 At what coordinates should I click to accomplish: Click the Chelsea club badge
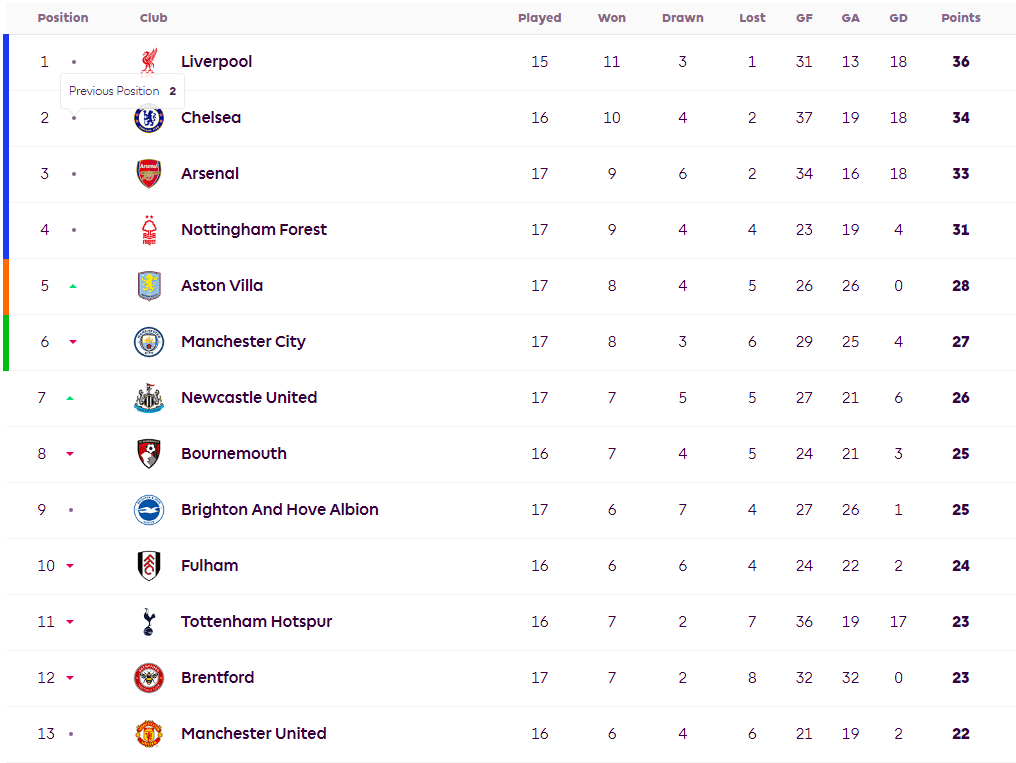point(149,119)
